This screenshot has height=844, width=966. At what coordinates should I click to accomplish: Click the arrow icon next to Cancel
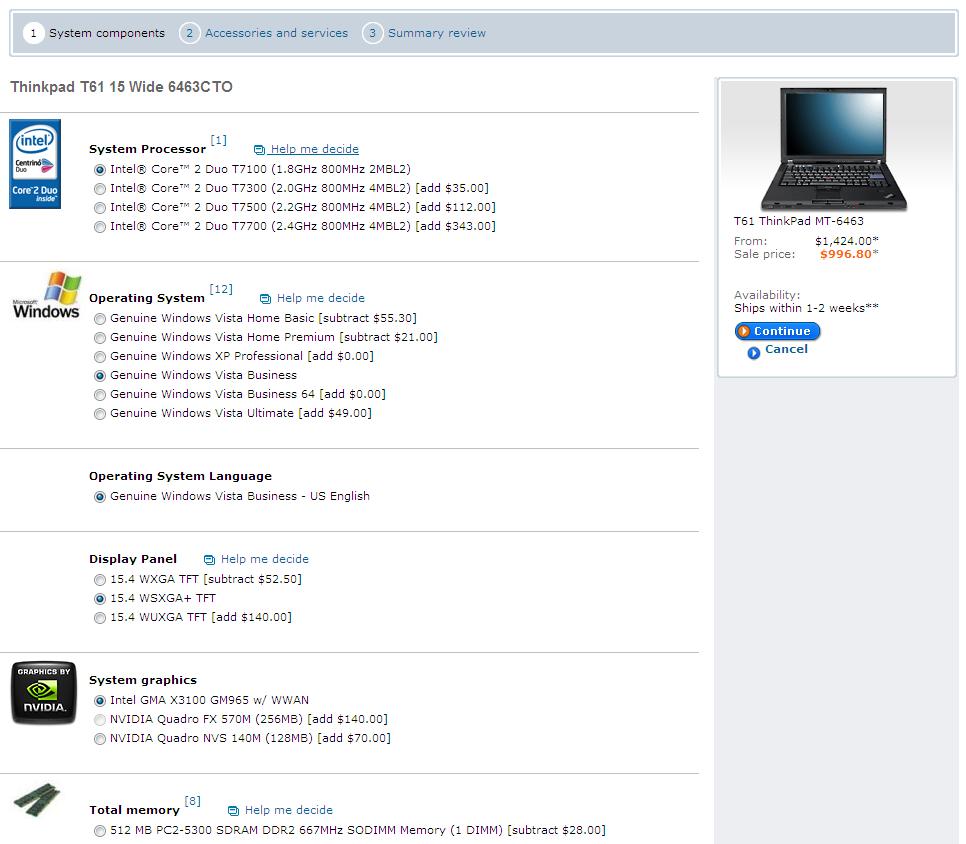[x=753, y=353]
